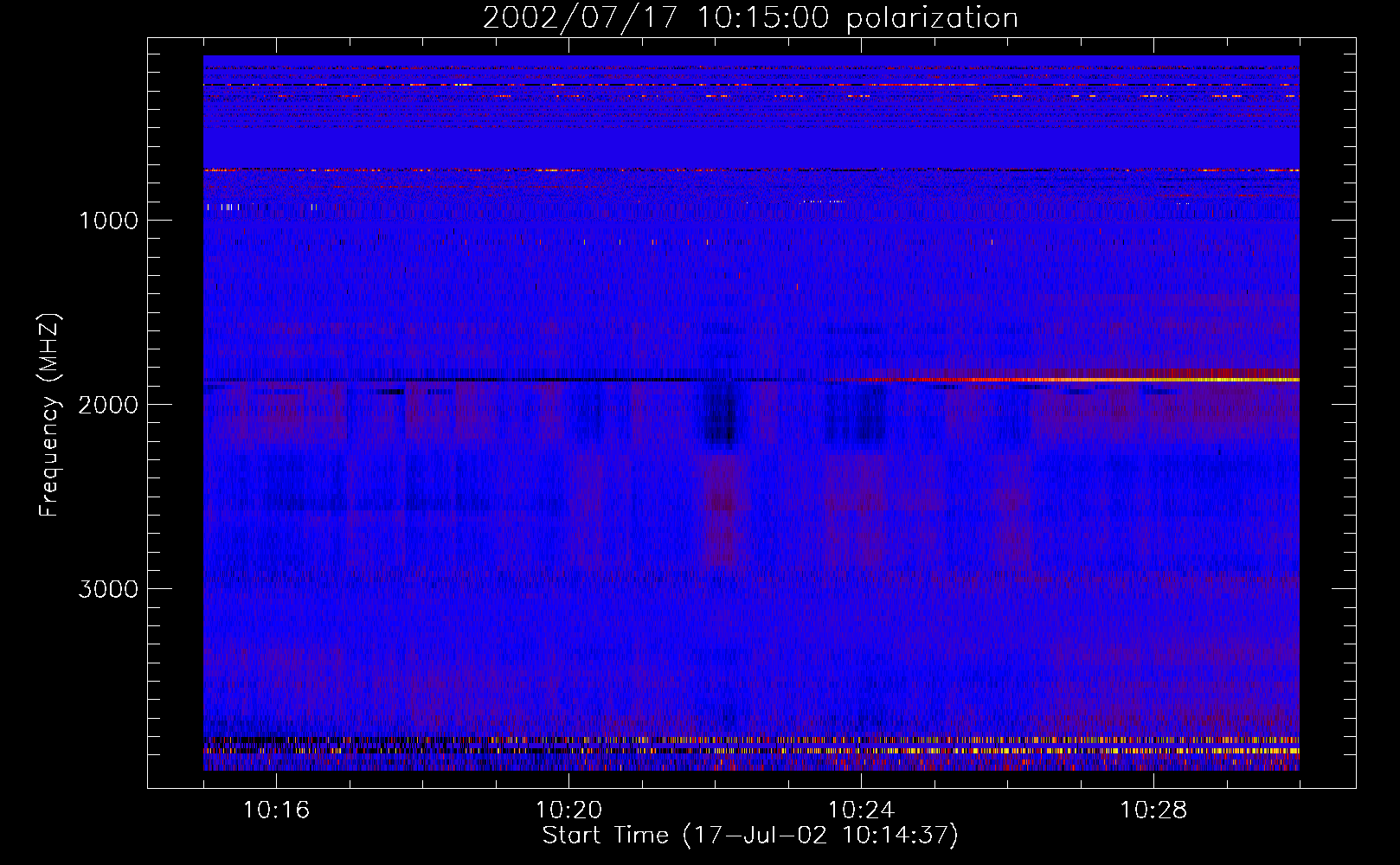The height and width of the screenshot is (865, 1400).
Task: Click the 10:20 time tick label
Action: point(568,811)
